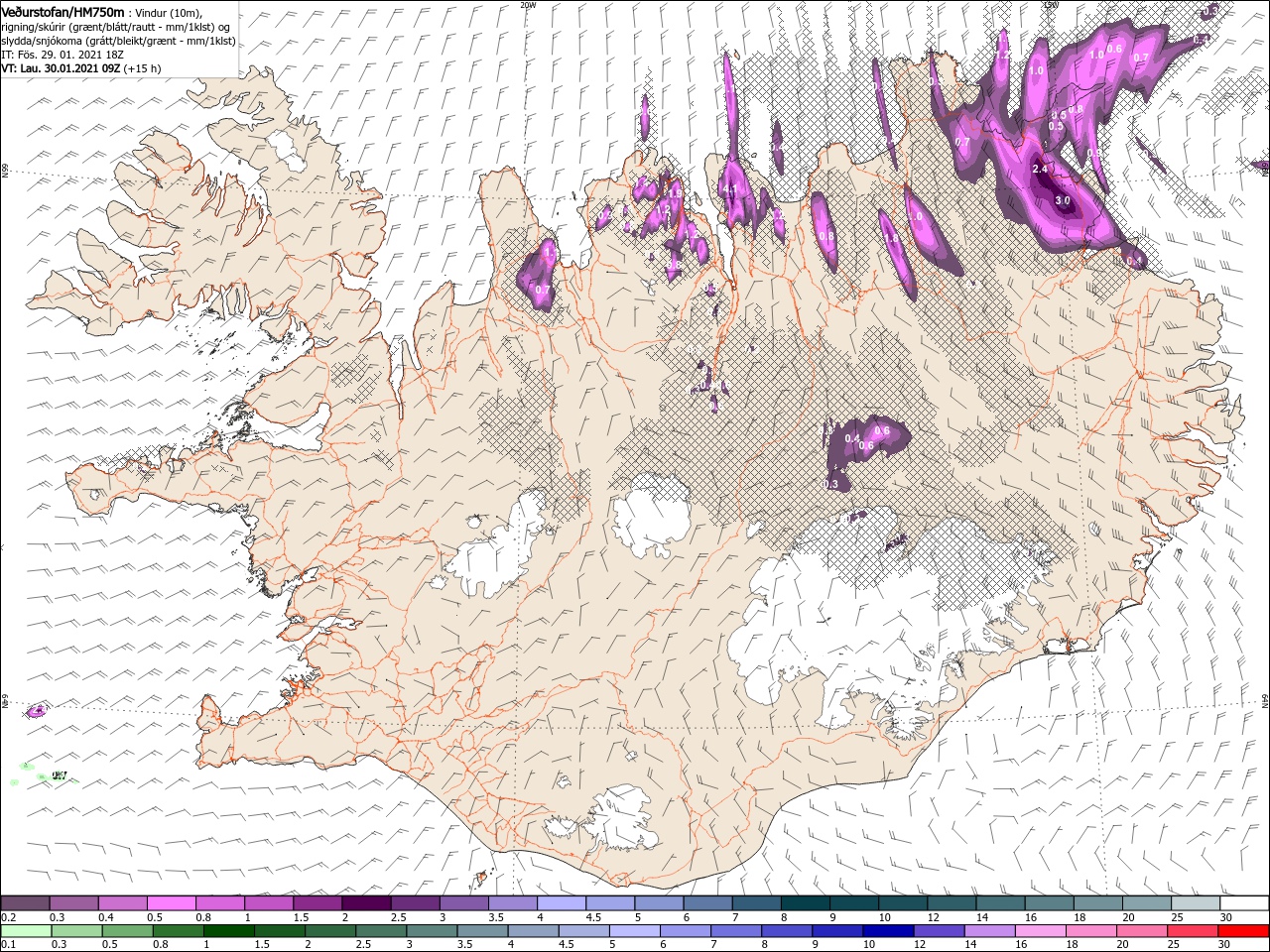The height and width of the screenshot is (952, 1270).
Task: Select upper legend lavender swatch 4 to 4.5
Action: [x=562, y=902]
